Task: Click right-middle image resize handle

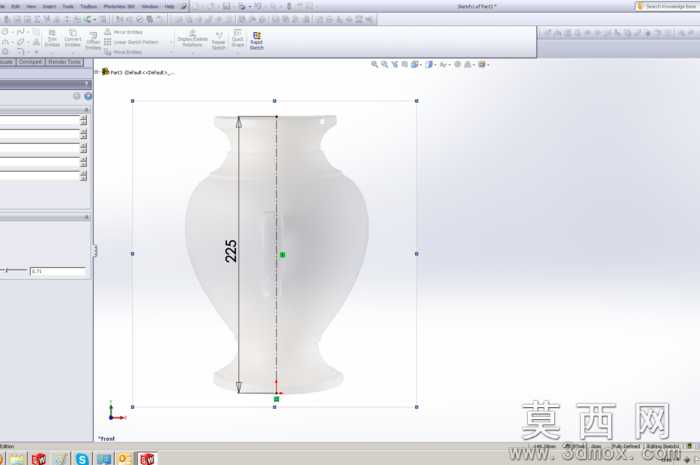Action: click(417, 253)
